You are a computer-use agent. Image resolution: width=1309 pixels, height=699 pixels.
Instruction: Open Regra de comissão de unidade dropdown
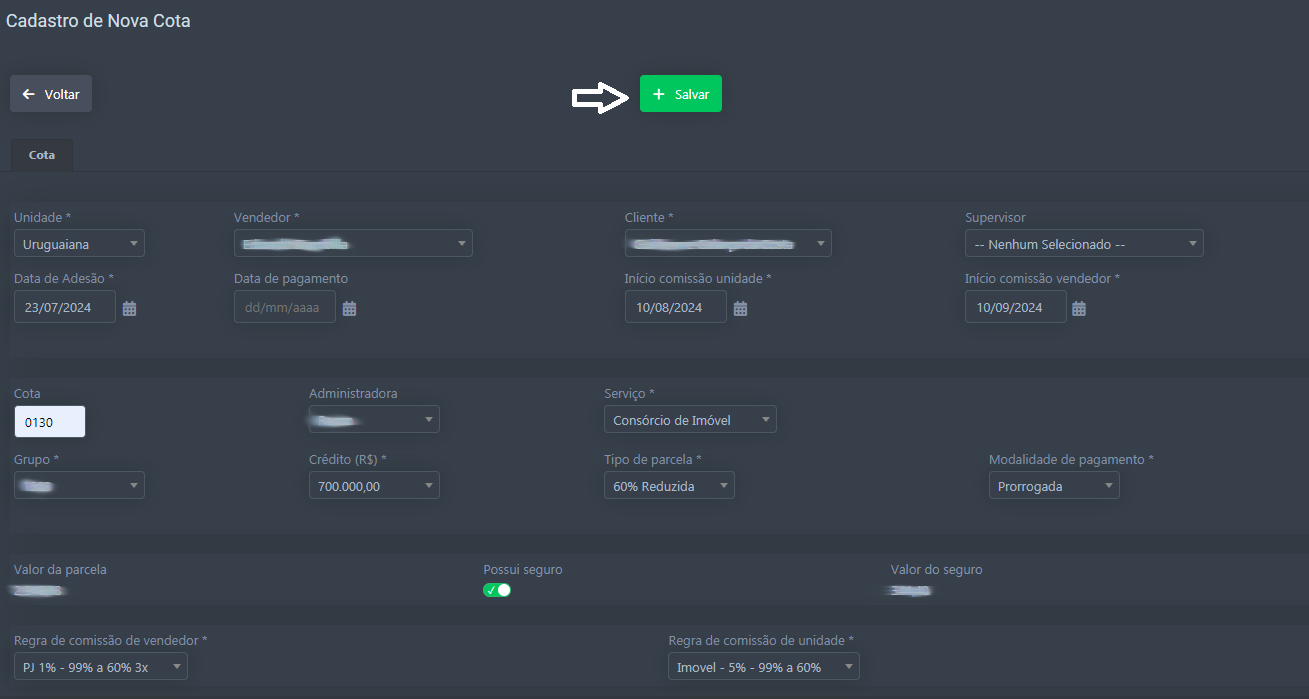click(762, 667)
